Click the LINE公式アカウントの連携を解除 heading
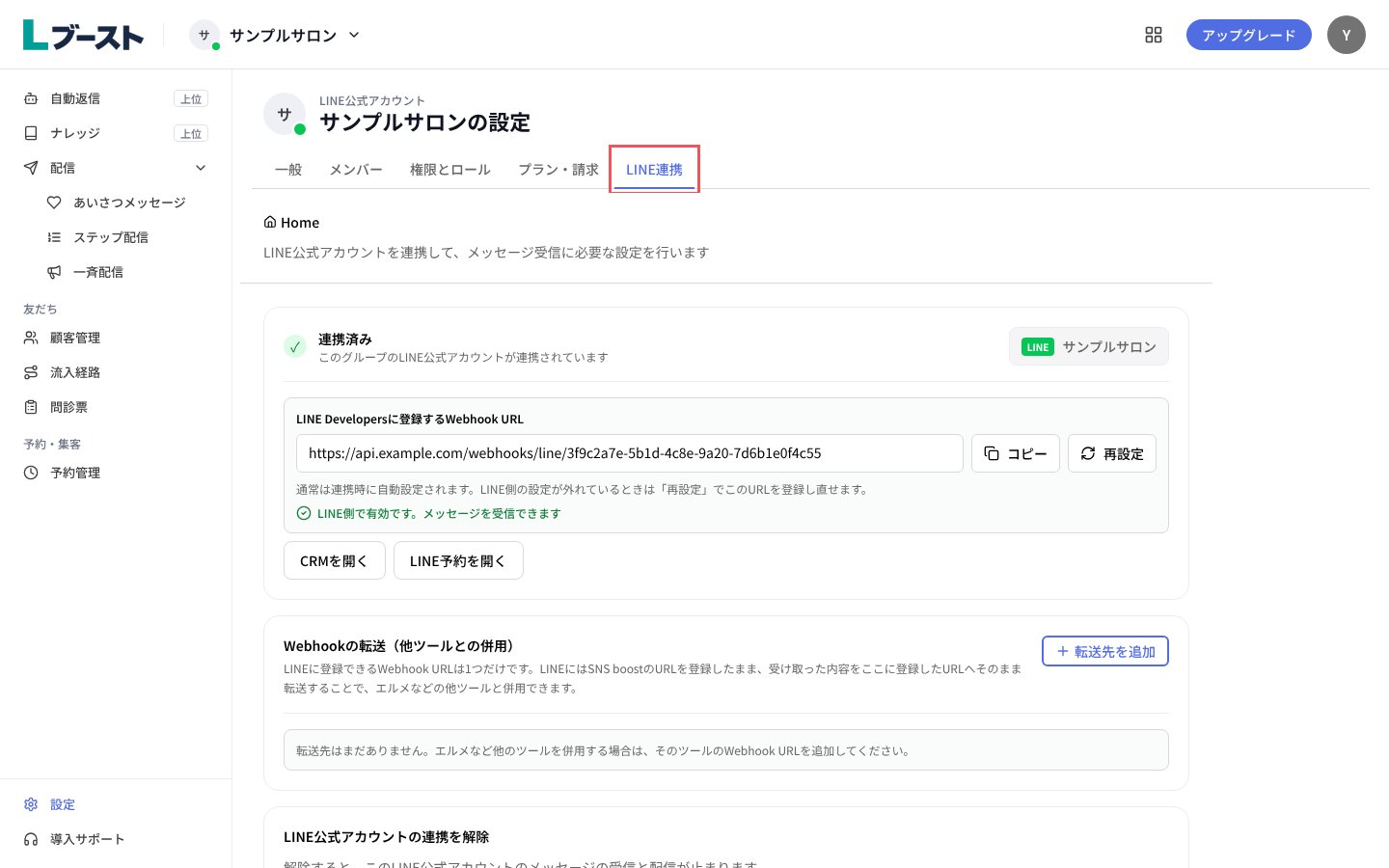The width and height of the screenshot is (1389, 868). [387, 837]
